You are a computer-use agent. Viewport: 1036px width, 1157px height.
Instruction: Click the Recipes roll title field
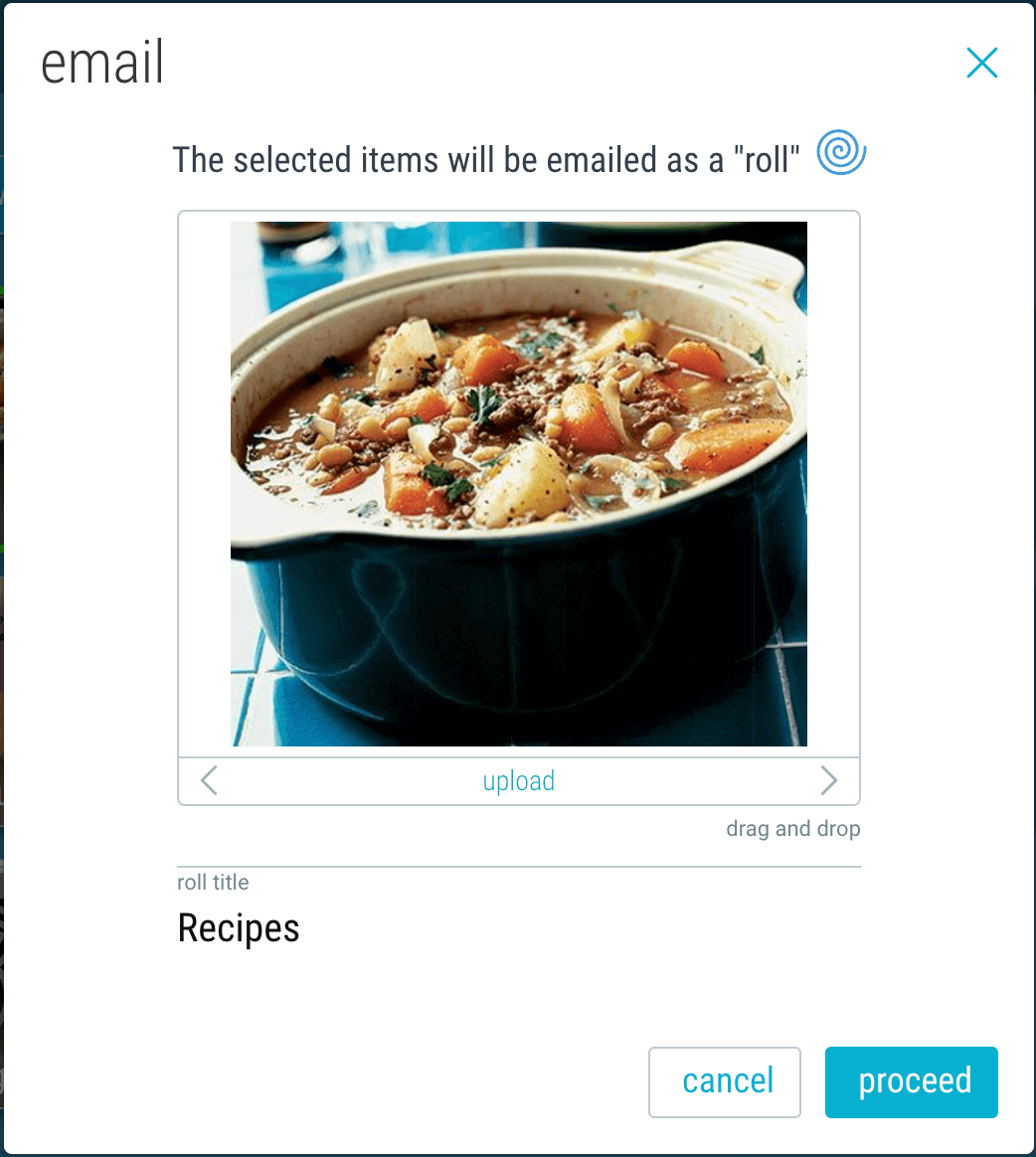519,927
